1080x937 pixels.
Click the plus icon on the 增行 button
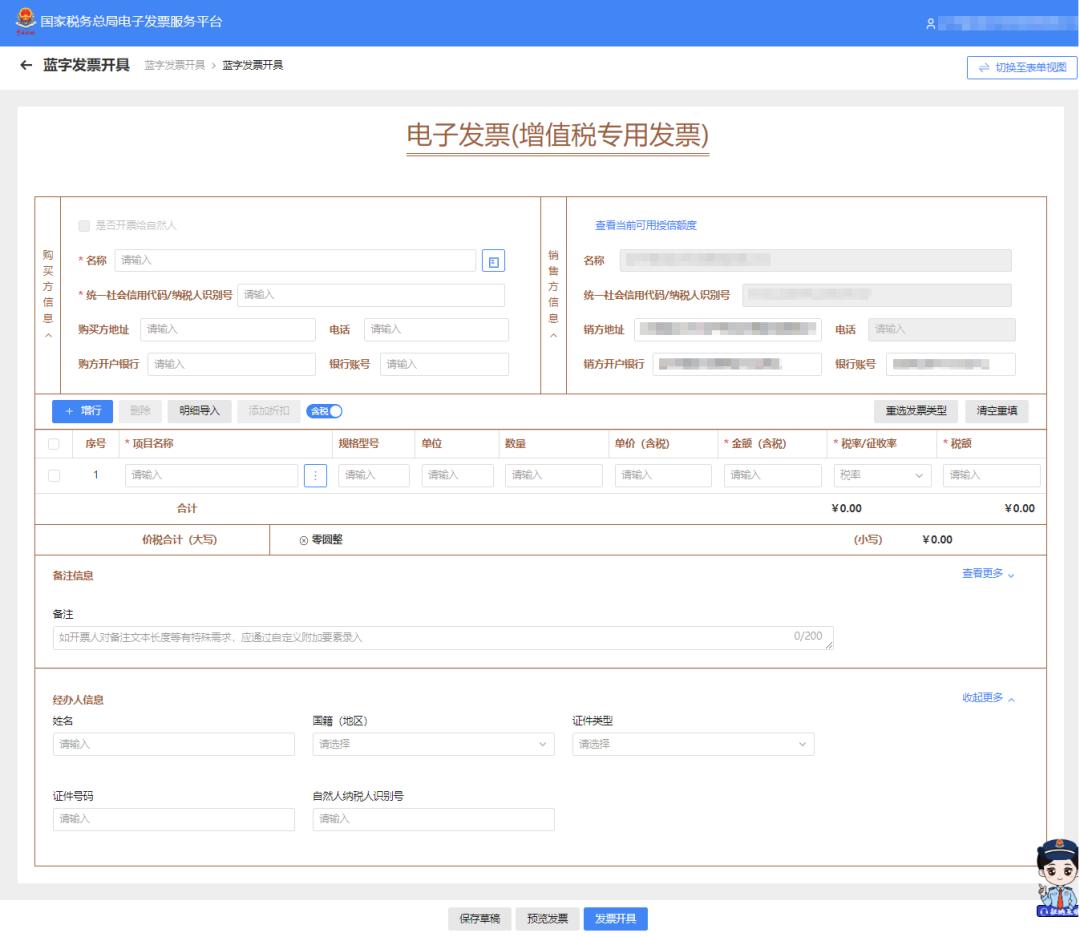(x=70, y=409)
